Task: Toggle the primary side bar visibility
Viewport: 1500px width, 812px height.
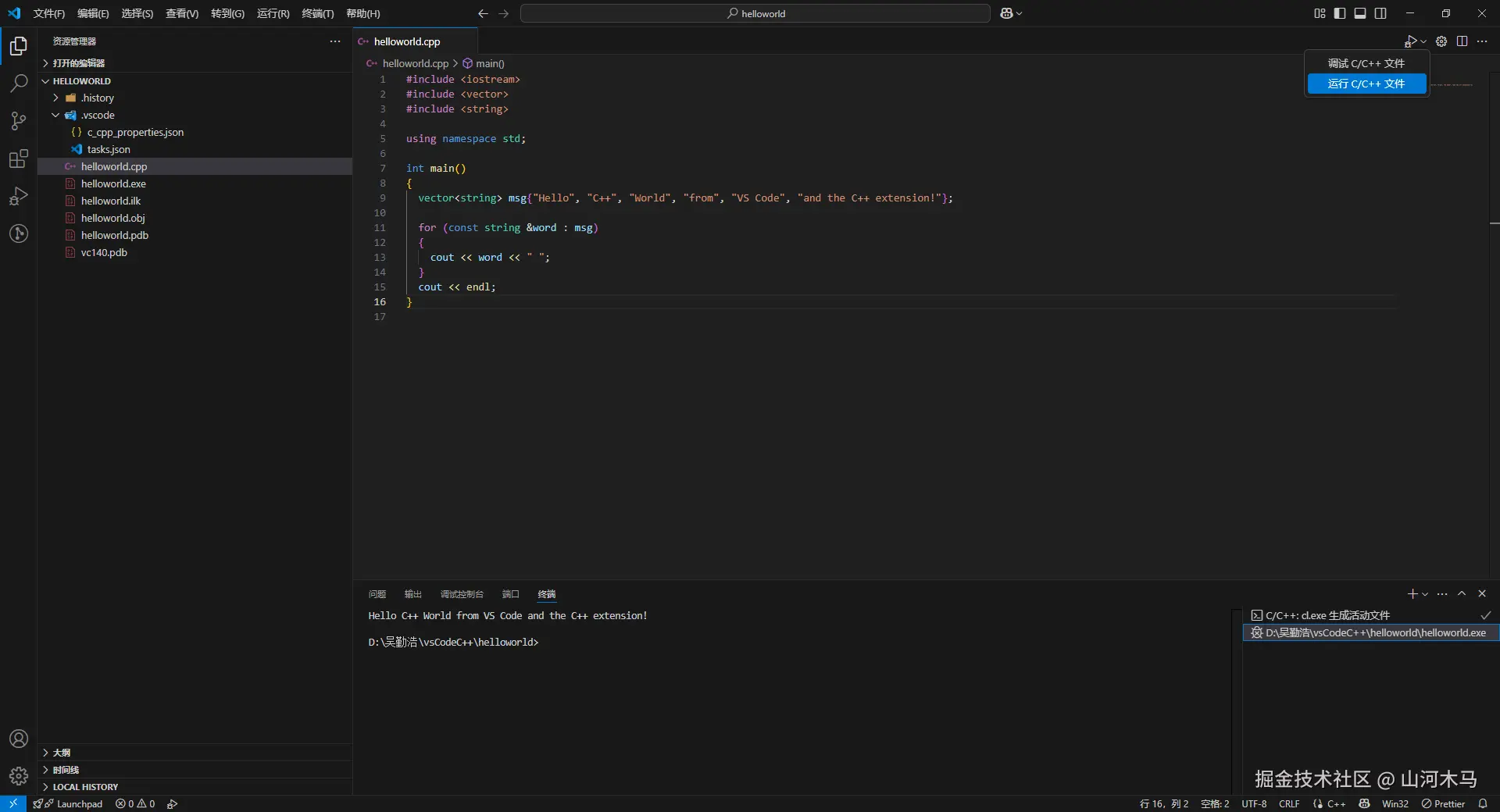Action: coord(1340,13)
